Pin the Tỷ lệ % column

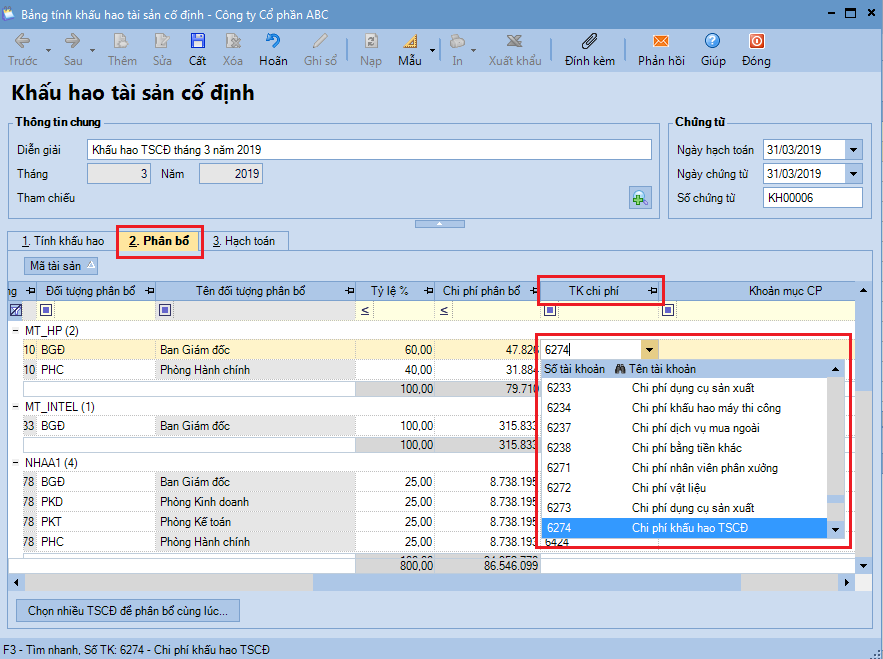point(429,291)
